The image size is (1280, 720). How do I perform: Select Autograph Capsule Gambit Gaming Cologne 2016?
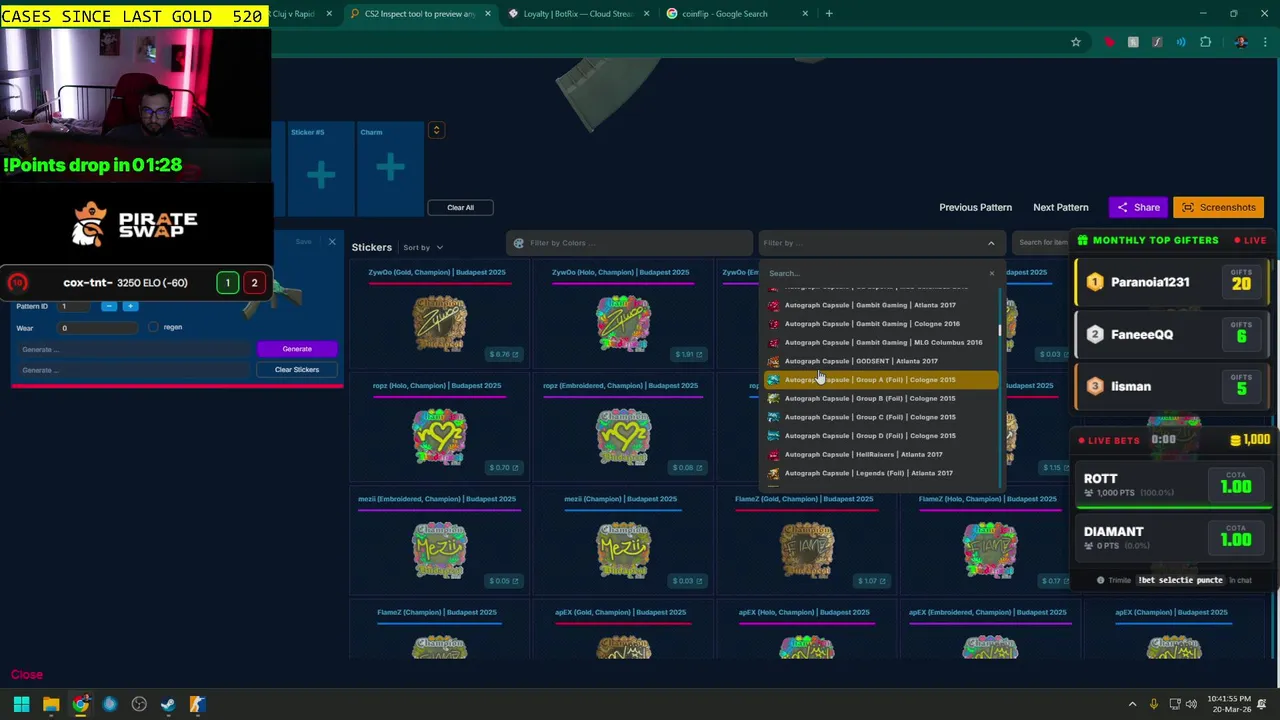coord(880,324)
